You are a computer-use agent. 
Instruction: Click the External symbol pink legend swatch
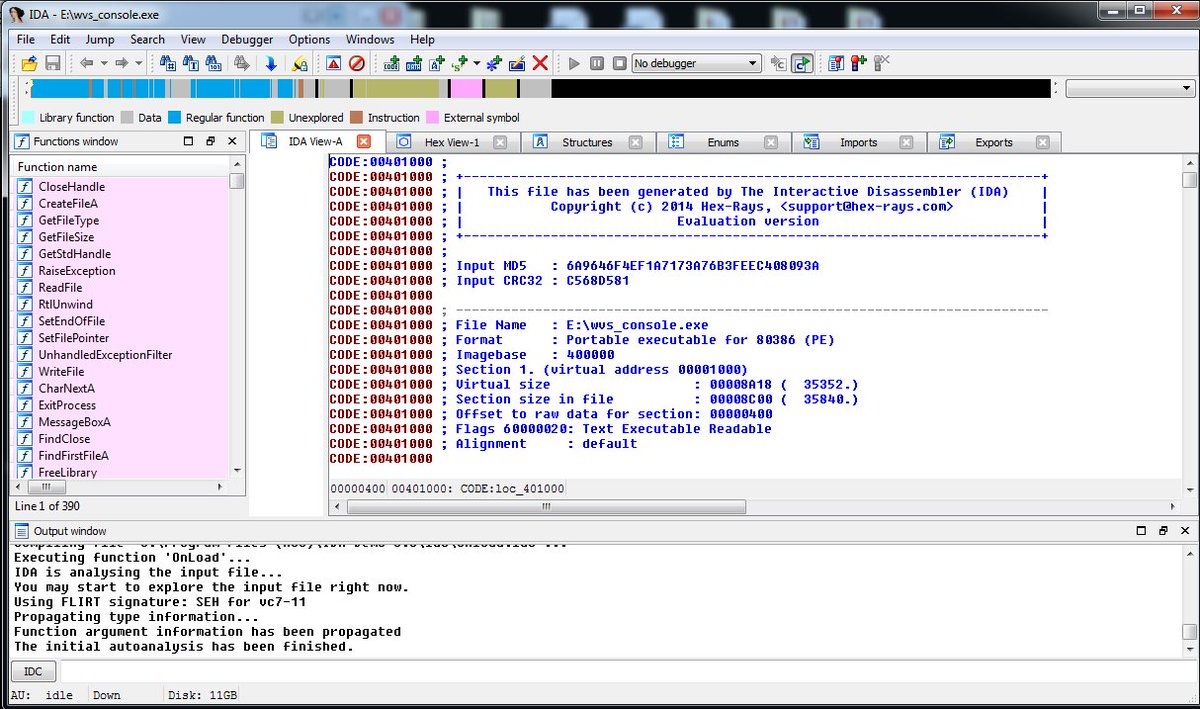click(433, 117)
